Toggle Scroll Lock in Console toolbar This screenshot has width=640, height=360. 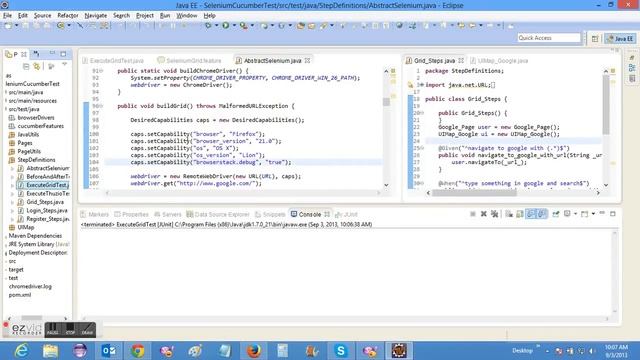[520, 214]
